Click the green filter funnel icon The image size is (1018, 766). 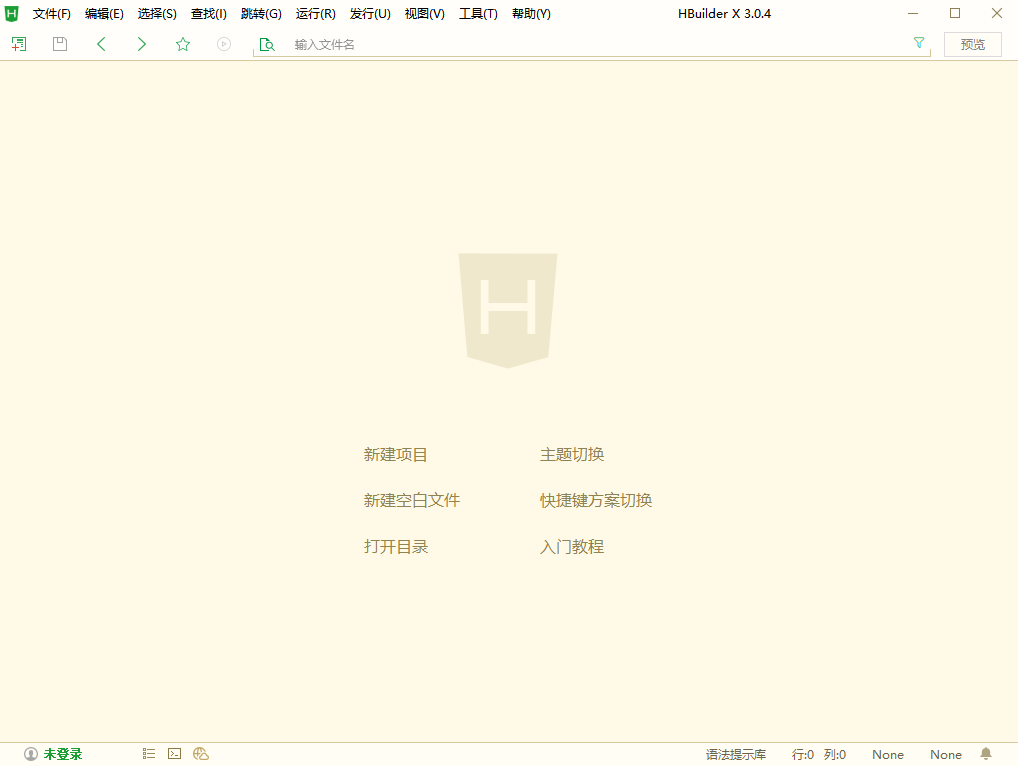click(x=919, y=43)
